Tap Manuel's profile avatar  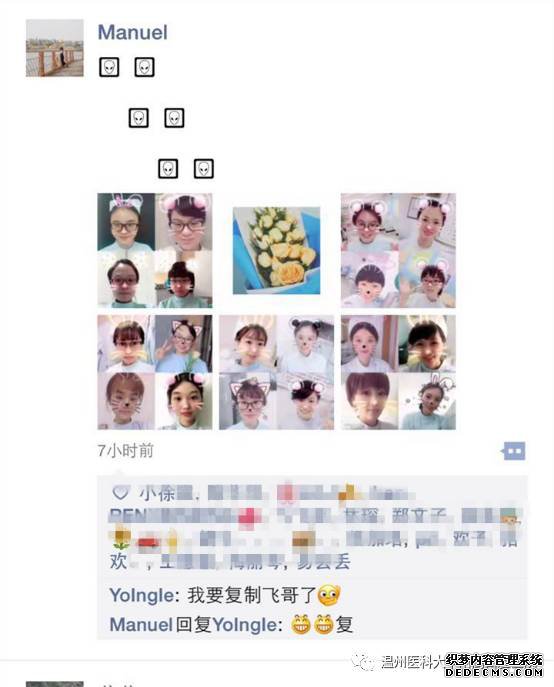(55, 48)
